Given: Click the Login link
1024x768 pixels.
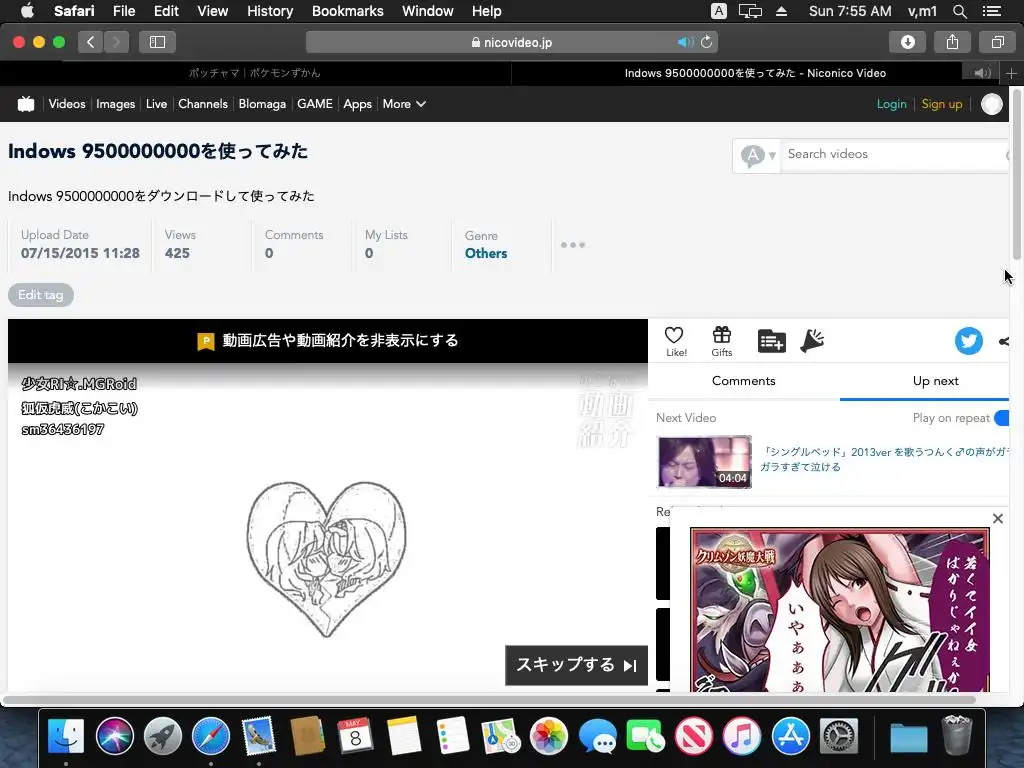Looking at the screenshot, I should coord(891,104).
